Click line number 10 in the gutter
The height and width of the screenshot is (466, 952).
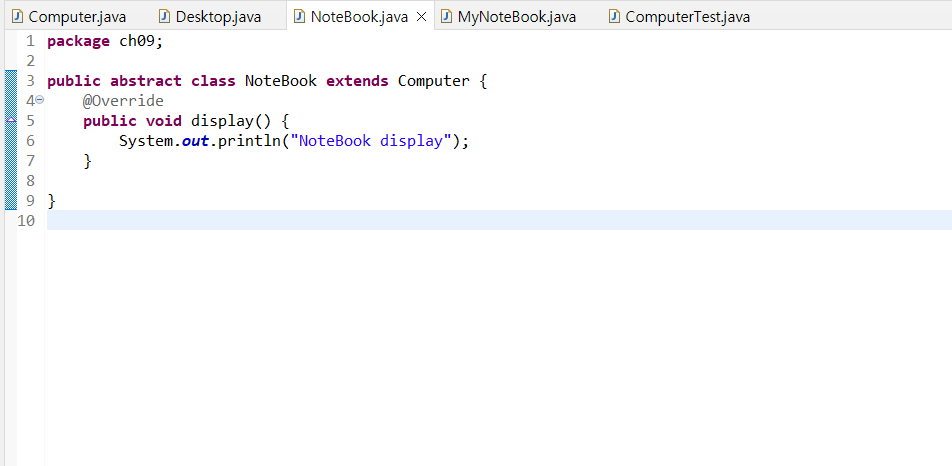(26, 220)
